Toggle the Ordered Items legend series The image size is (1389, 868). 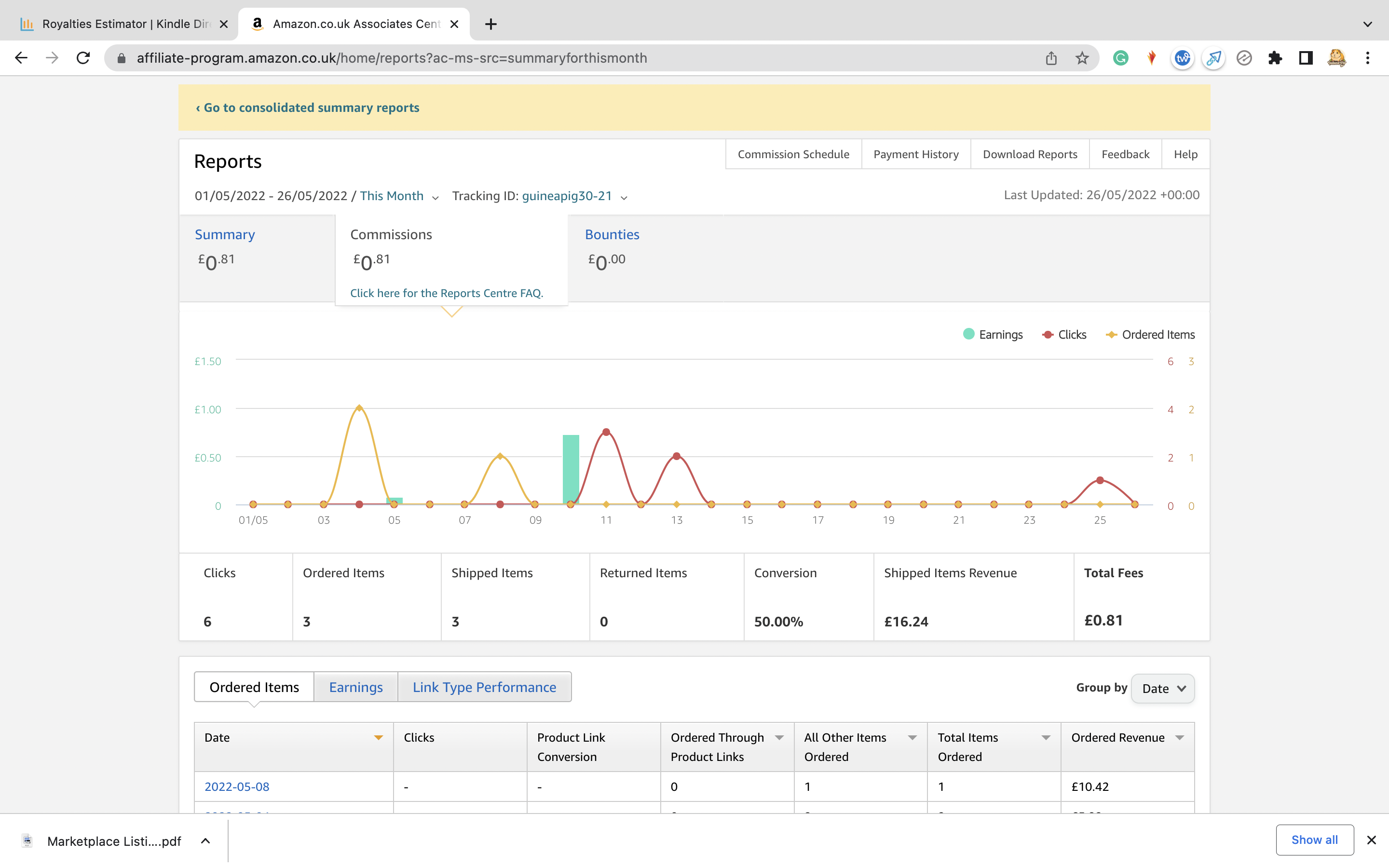(1150, 334)
